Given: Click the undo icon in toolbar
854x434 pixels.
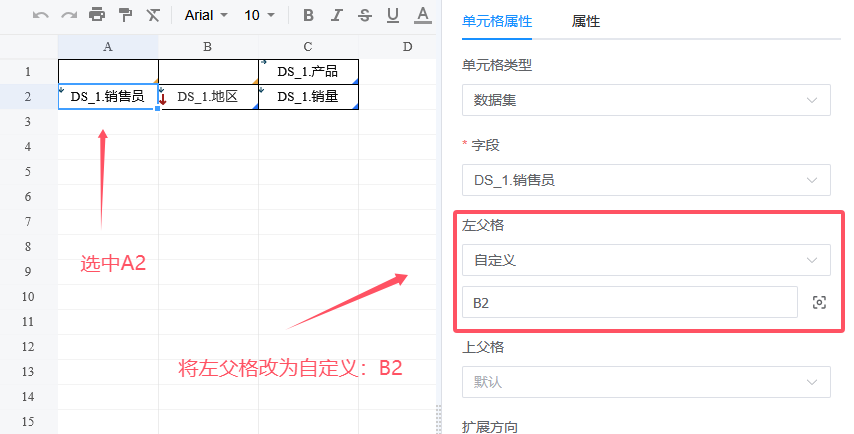Looking at the screenshot, I should point(41,15).
